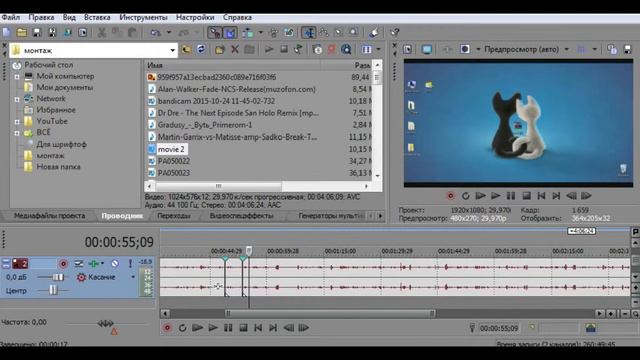This screenshot has height=360, width=640.
Task: Go up one folder in Explorer toolbar
Action: click(186, 50)
